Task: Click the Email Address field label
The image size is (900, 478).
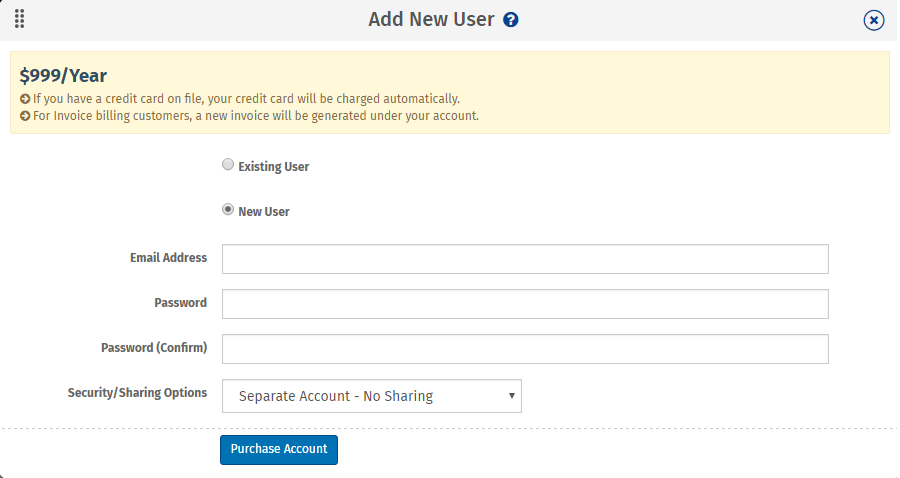Action: 168,258
